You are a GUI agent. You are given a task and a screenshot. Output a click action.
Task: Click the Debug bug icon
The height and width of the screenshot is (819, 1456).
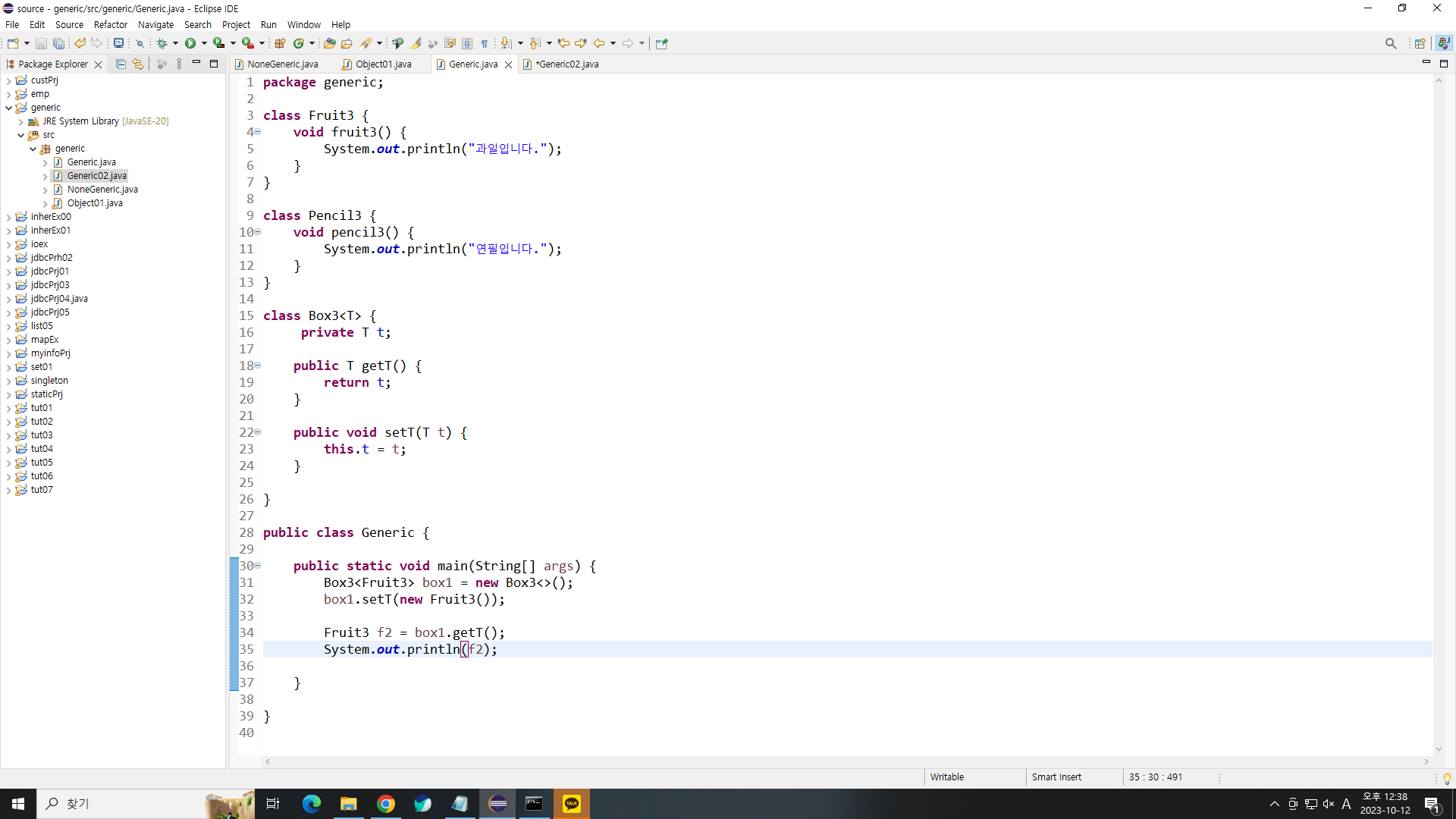[162, 43]
